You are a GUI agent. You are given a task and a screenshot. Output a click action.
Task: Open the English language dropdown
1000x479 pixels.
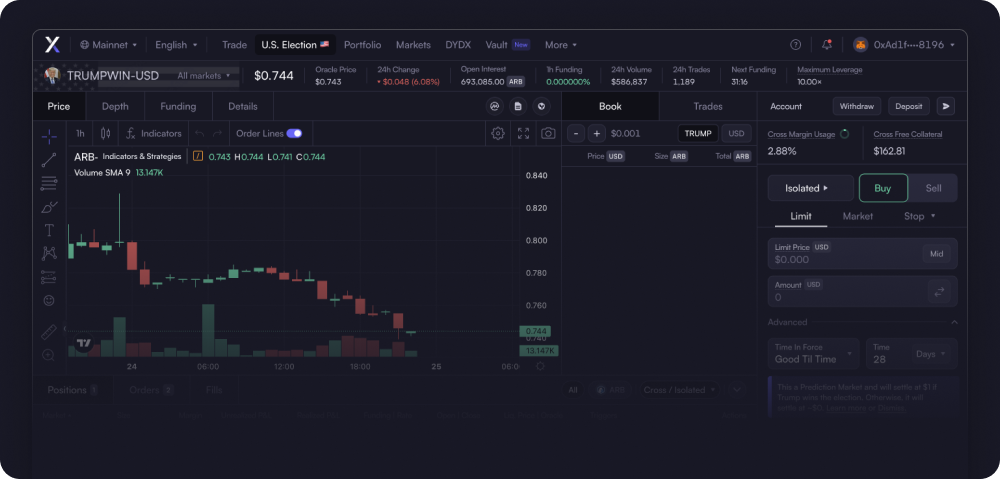pyautogui.click(x=177, y=45)
